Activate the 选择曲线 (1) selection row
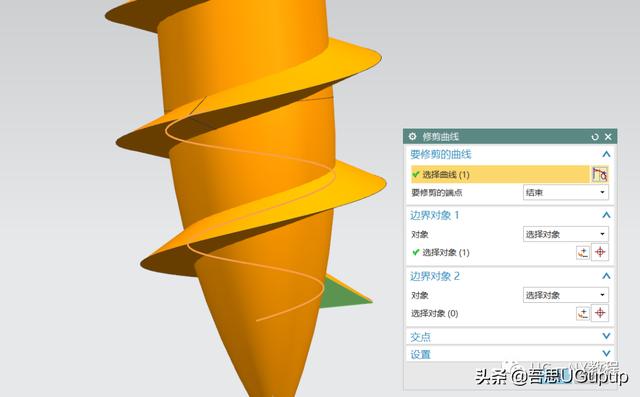 [x=500, y=174]
